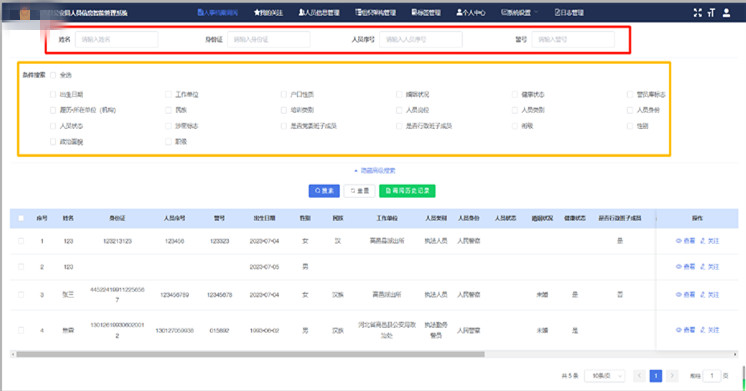
Task: Toggle the select-all checkbox in table header
Action: (x=21, y=218)
